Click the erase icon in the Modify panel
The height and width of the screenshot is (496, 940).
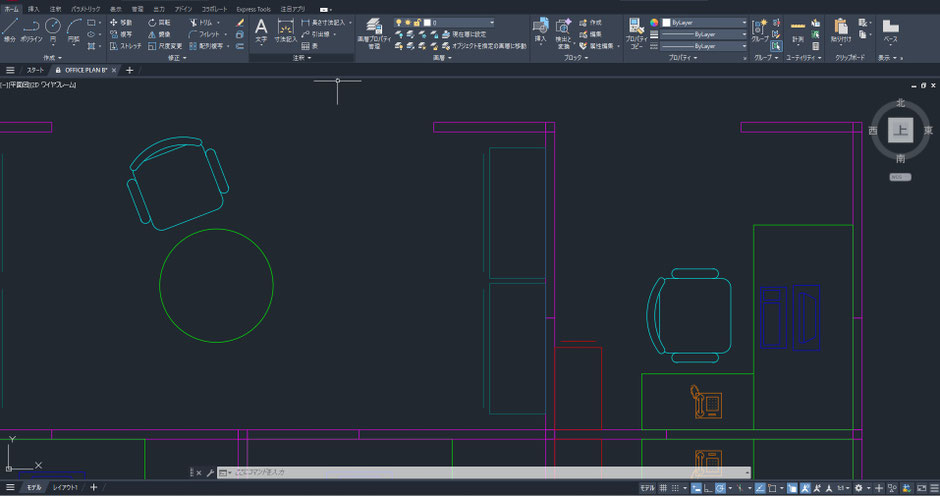[240, 22]
